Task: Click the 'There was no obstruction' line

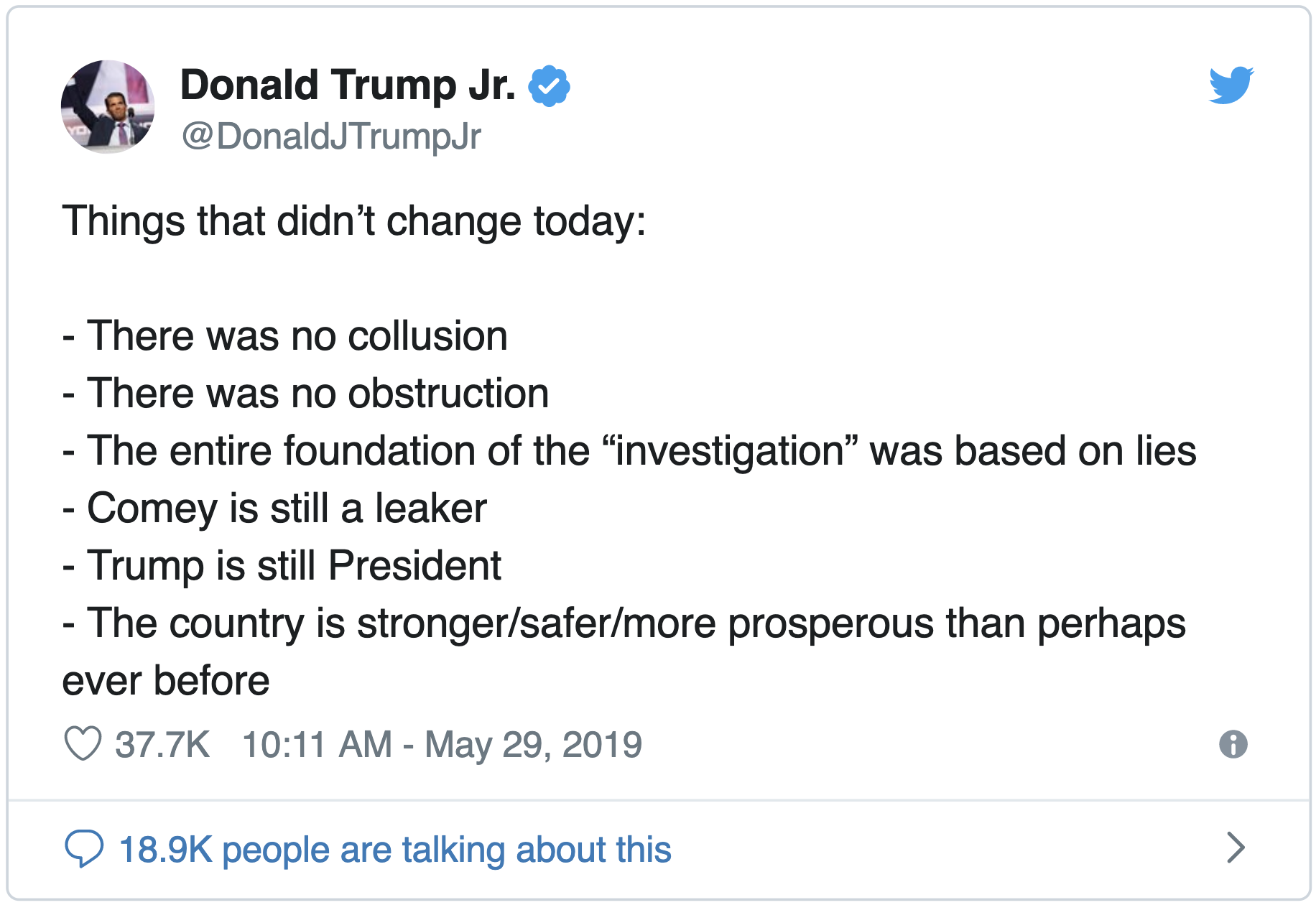Action: coord(305,394)
